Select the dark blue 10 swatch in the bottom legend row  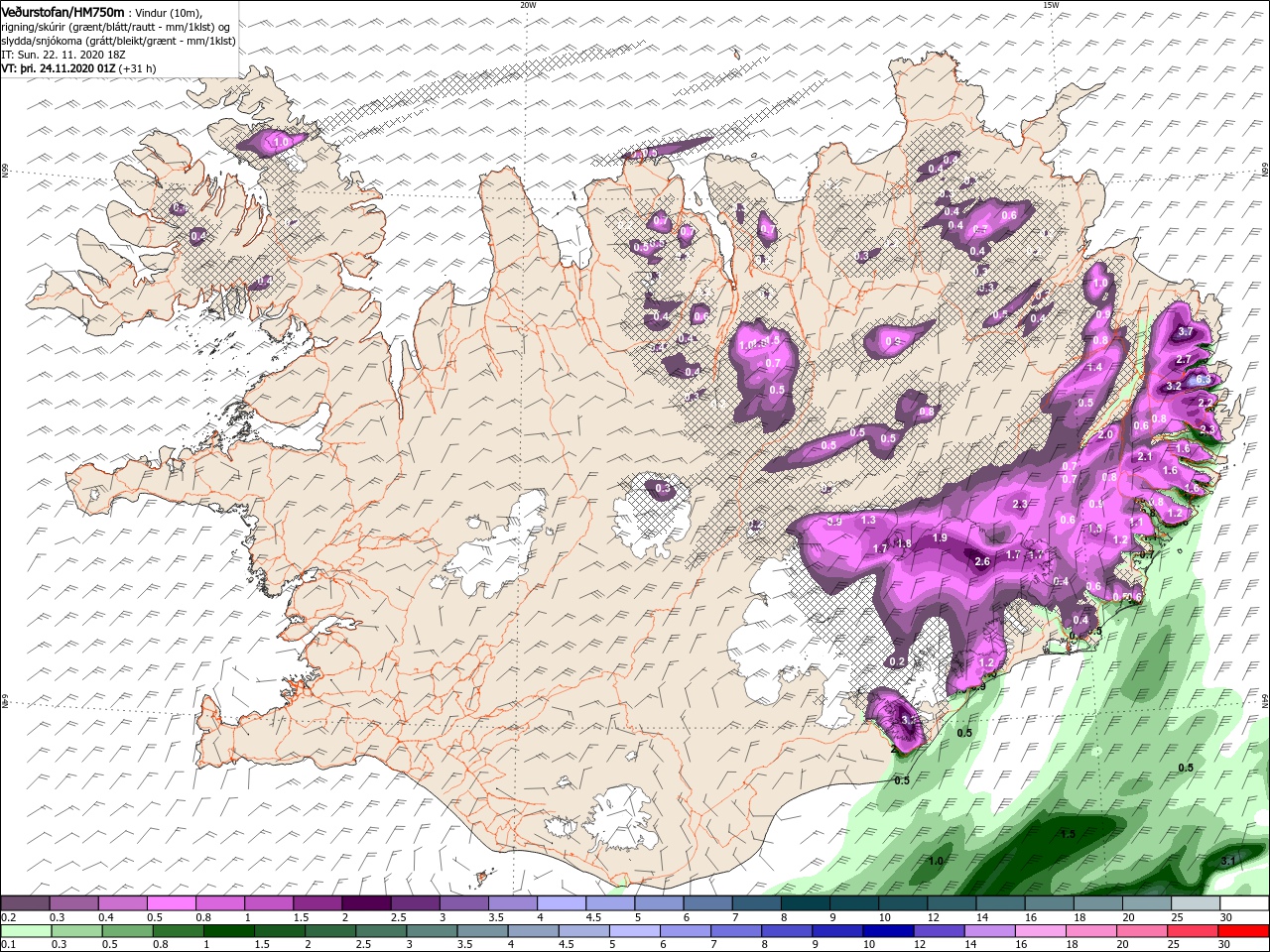(x=888, y=931)
